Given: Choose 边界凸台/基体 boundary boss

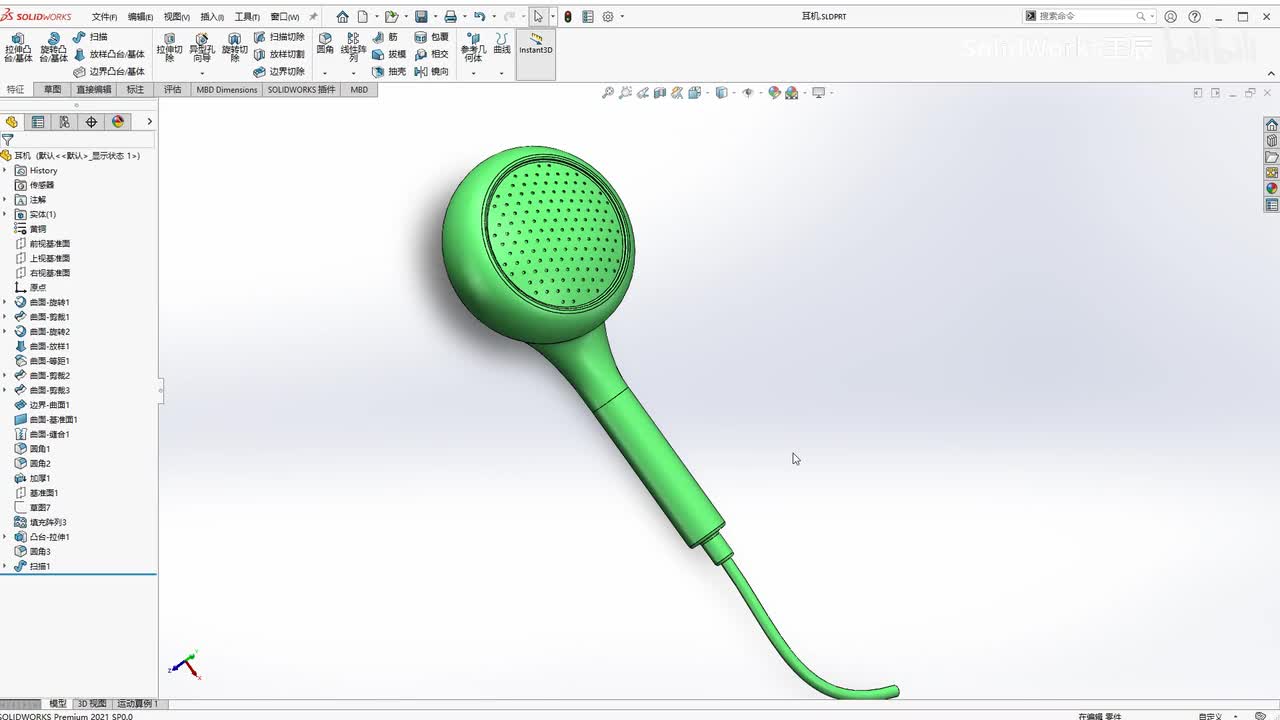Looking at the screenshot, I should 109,71.
